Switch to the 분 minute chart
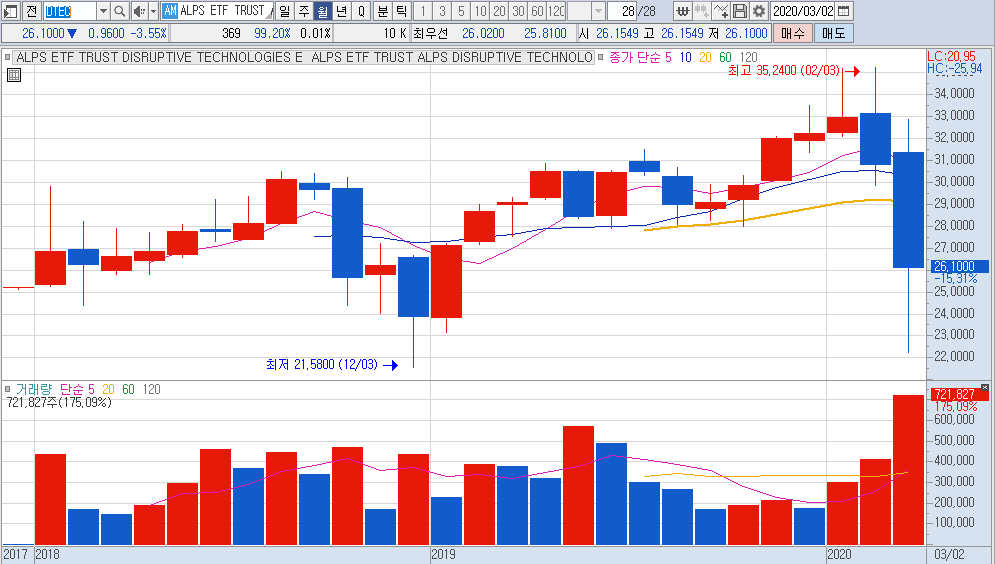The width and height of the screenshot is (995, 564). [x=383, y=11]
